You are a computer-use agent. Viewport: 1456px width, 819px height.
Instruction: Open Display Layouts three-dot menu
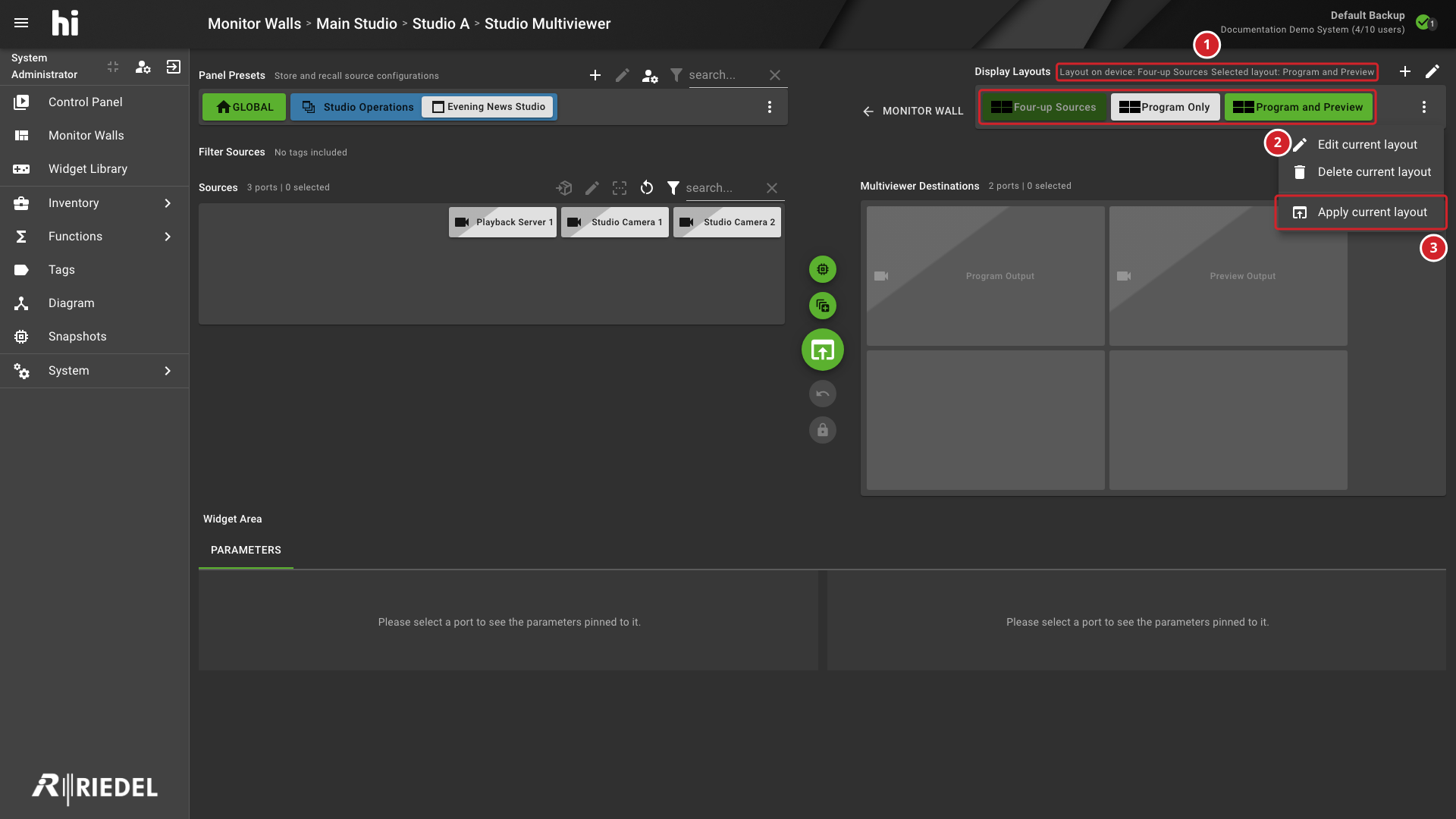pyautogui.click(x=1424, y=107)
